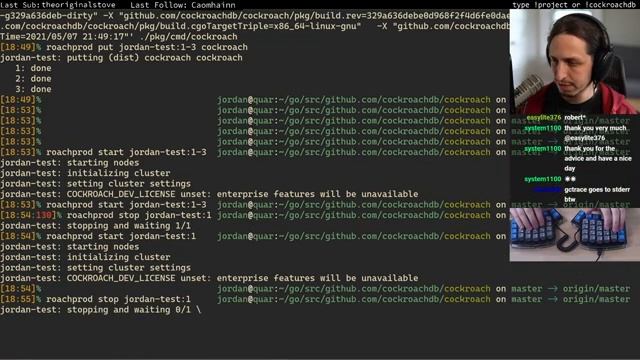Click the "Last Sub: theoriginalstove" overlay text
The height and width of the screenshot is (360, 640).
coord(58,5)
